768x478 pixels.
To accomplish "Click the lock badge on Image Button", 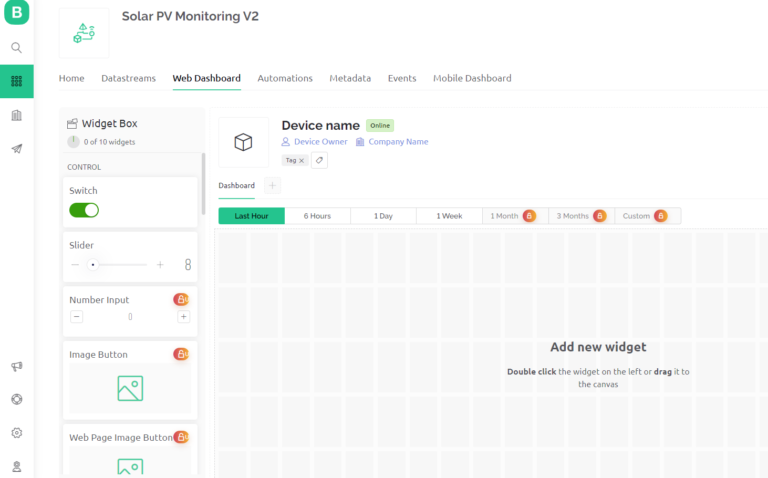I will [181, 354].
